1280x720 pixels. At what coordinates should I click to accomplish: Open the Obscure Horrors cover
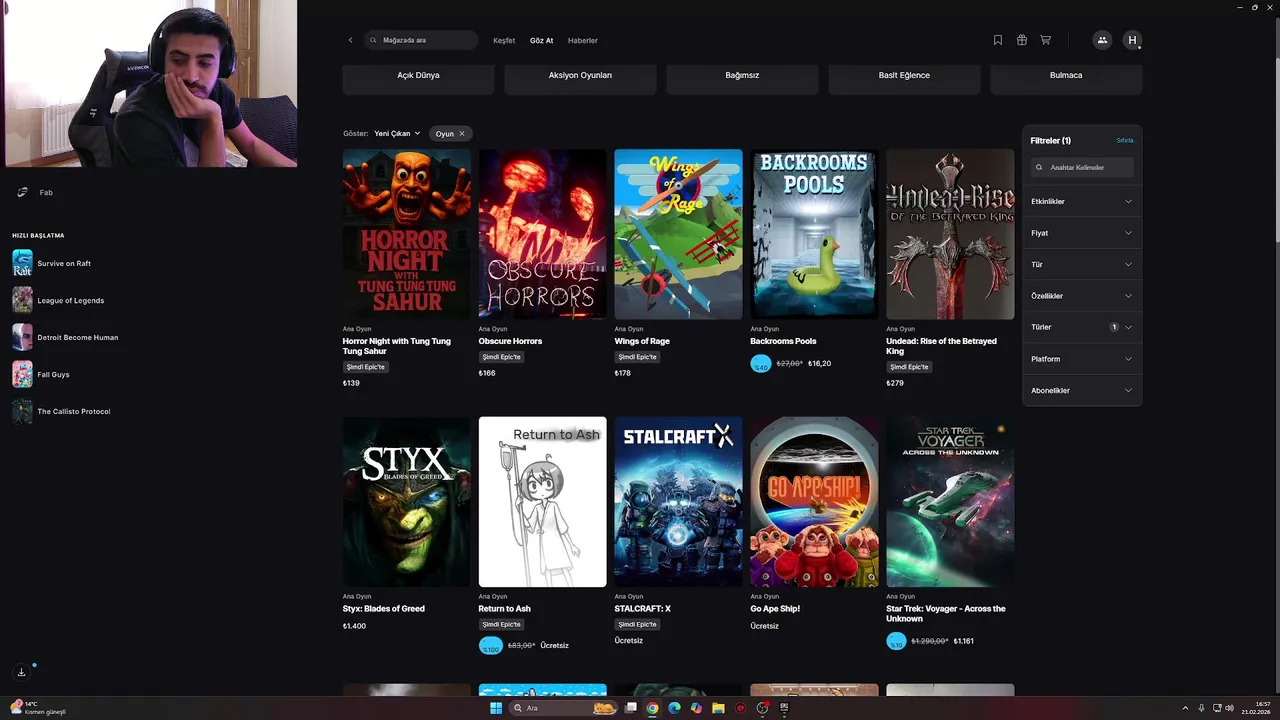542,234
